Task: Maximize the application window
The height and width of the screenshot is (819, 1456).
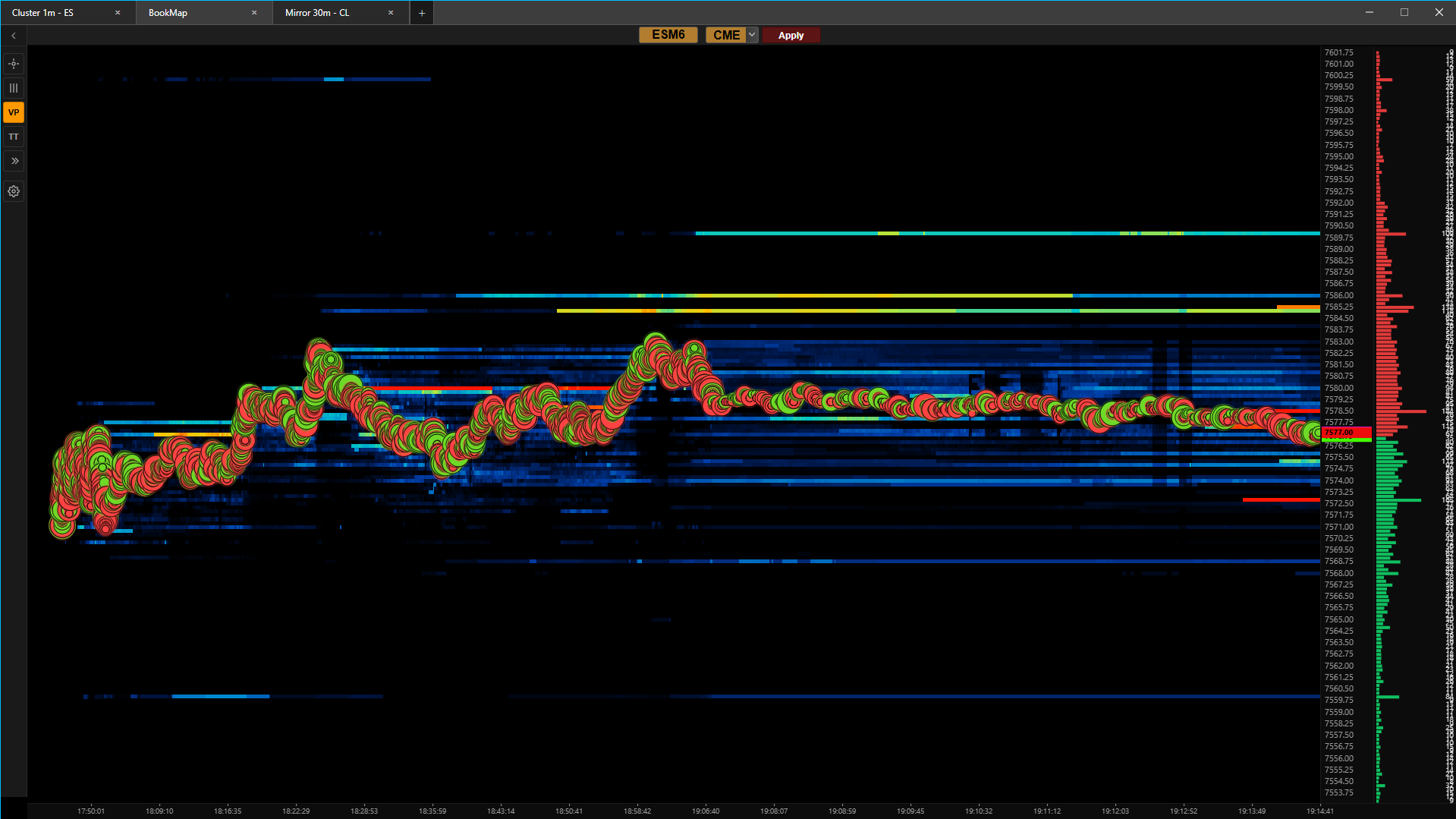Action: [x=1404, y=12]
